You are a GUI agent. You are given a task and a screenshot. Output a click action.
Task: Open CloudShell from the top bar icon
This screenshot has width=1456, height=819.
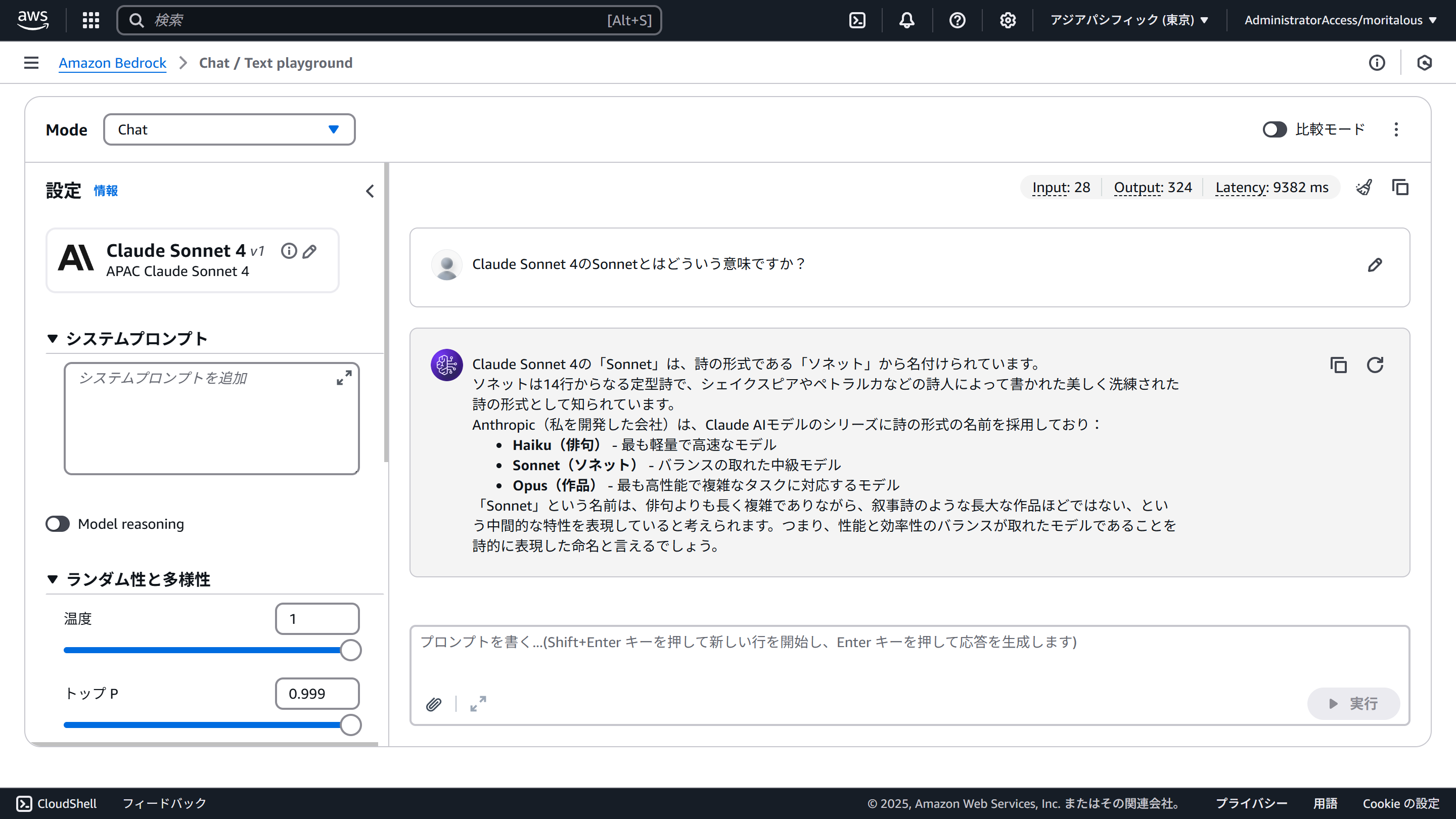(x=857, y=20)
